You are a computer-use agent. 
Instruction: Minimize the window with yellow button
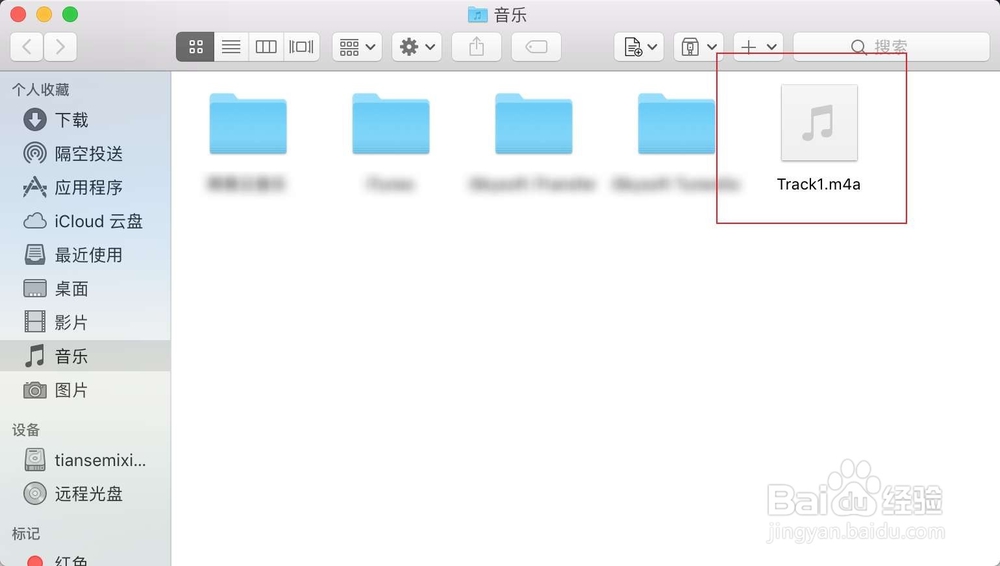tap(44, 14)
